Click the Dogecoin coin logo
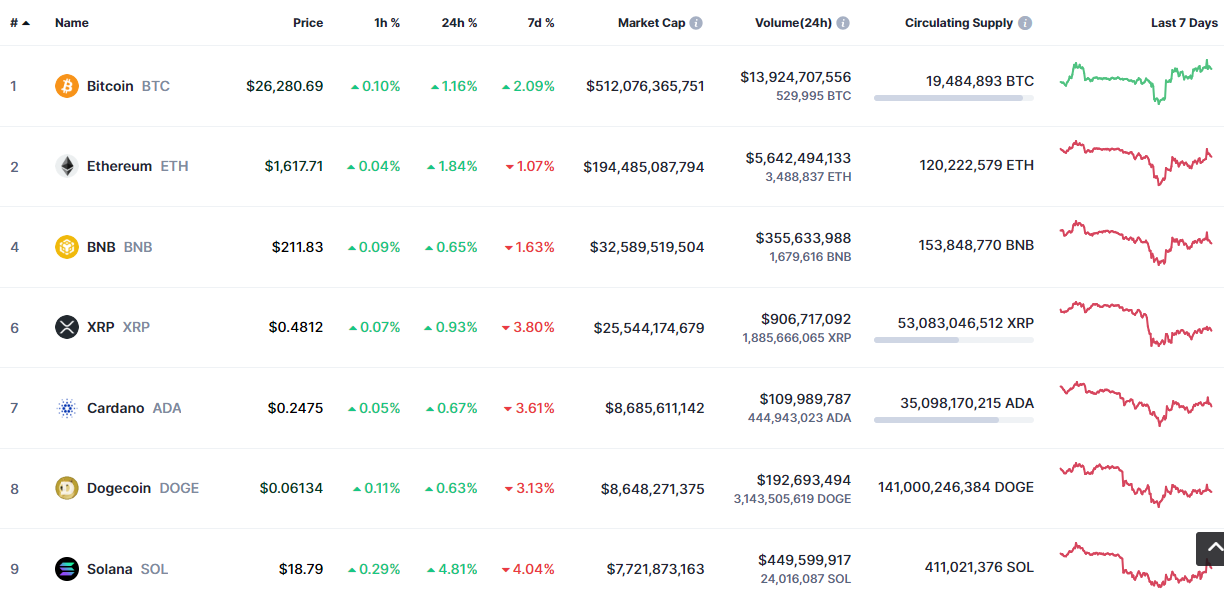The image size is (1224, 598). point(67,488)
